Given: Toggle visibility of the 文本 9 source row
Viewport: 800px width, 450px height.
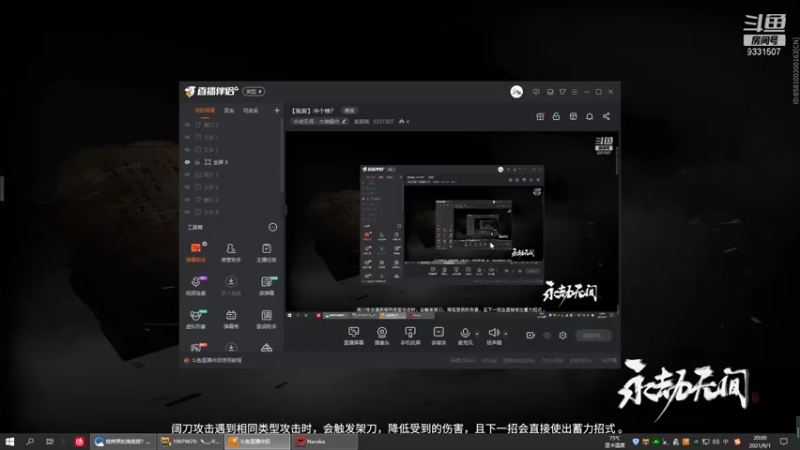Looking at the screenshot, I should [187, 187].
